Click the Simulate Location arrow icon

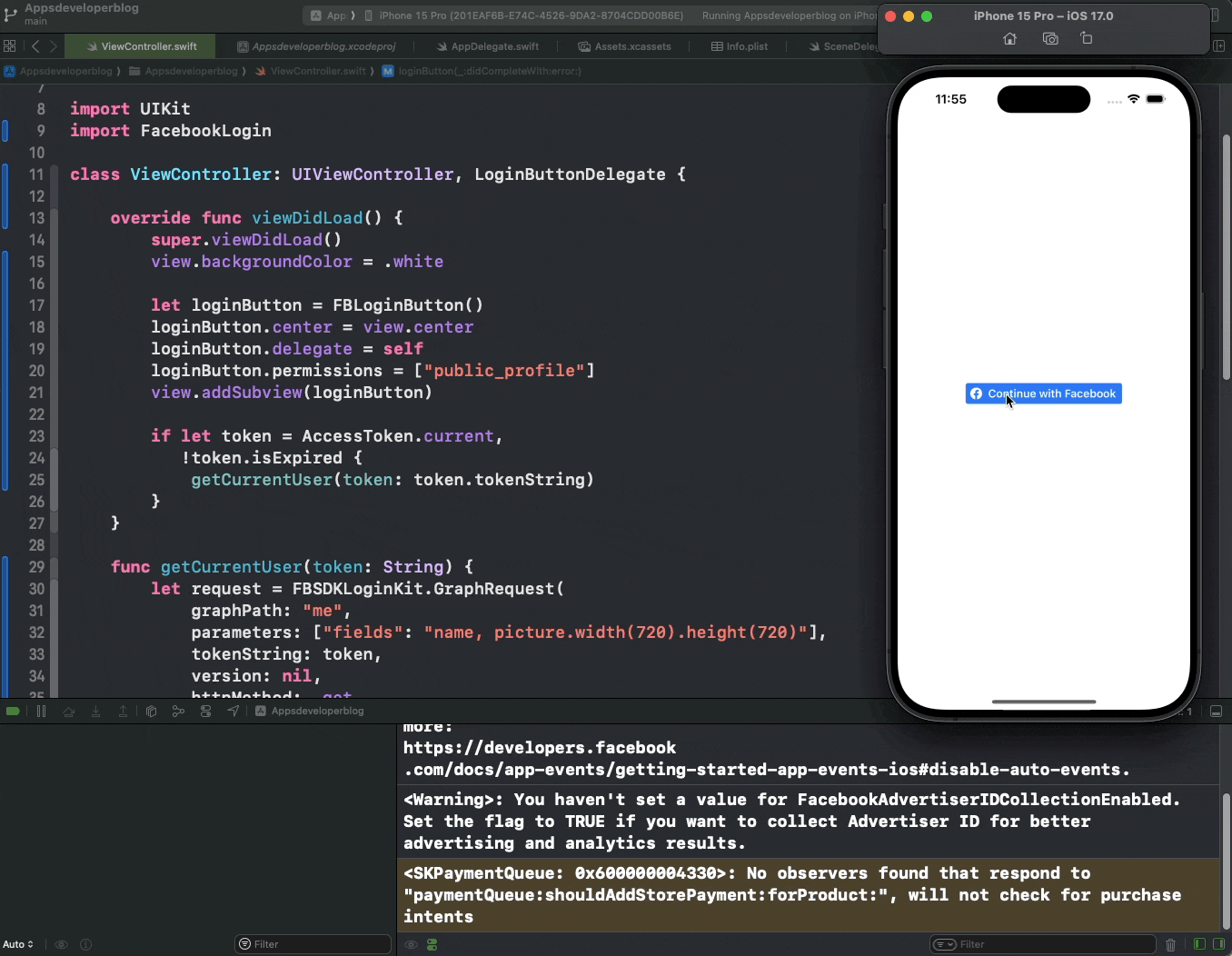233,712
